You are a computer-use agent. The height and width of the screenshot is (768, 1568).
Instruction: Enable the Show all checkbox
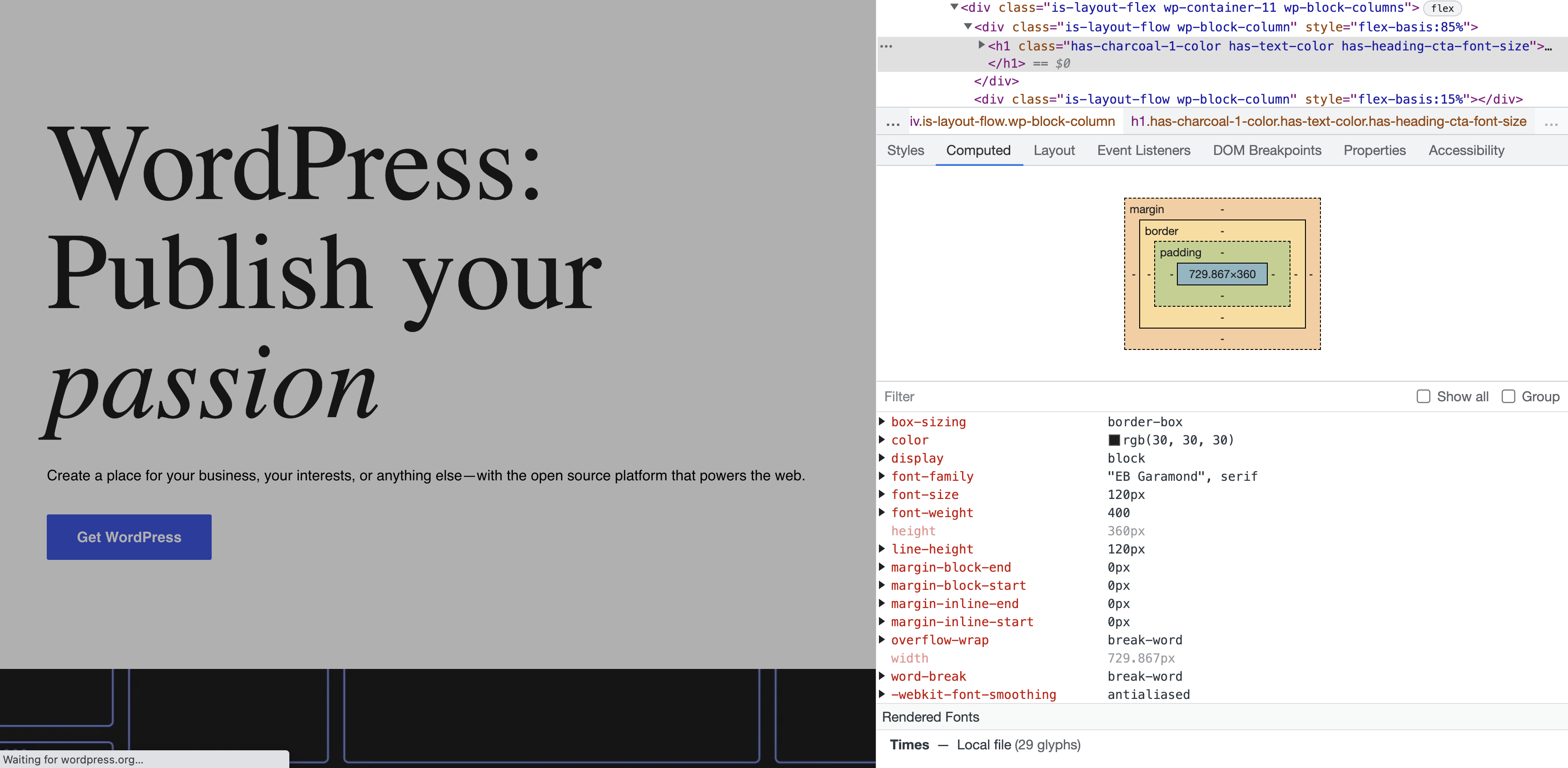(x=1423, y=396)
